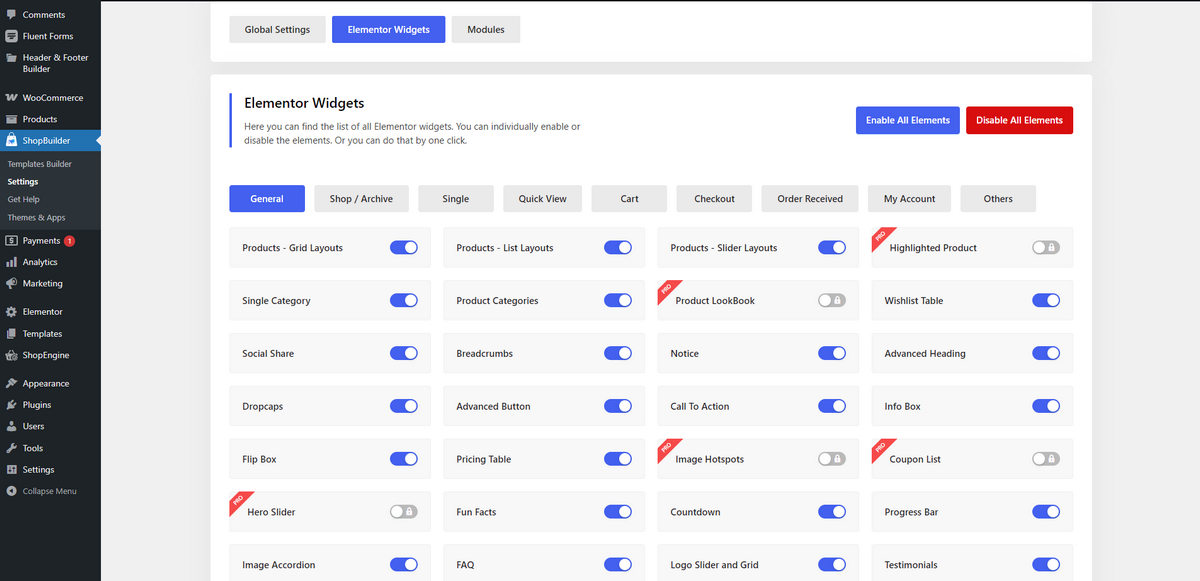Open the ShopBuilder Settings submenu link
The image size is (1200, 581).
[x=23, y=182]
